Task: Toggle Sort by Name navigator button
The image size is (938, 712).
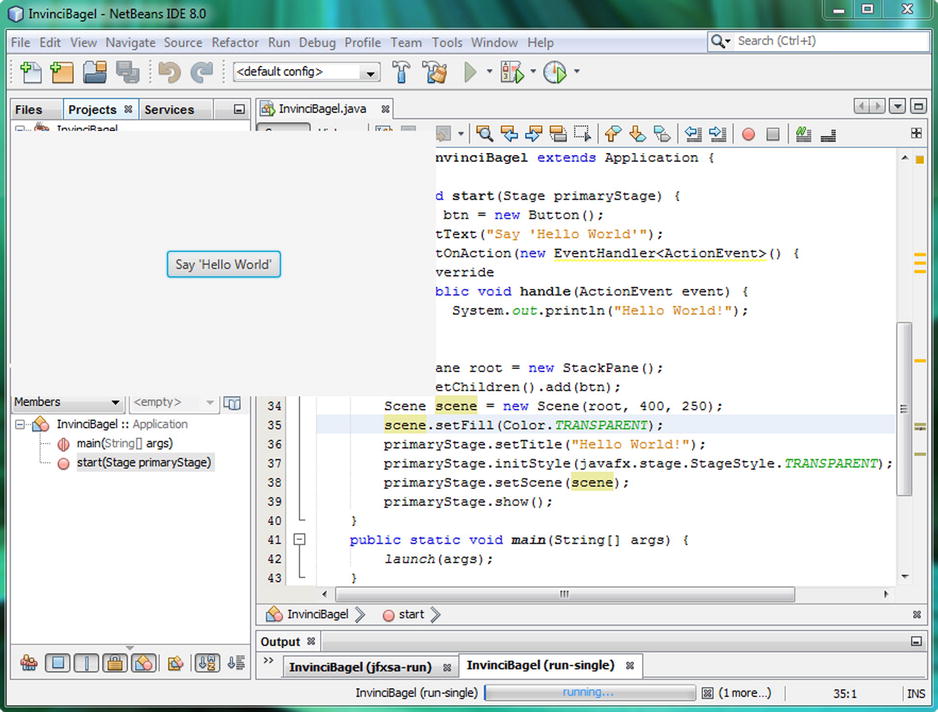Action: coord(207,662)
